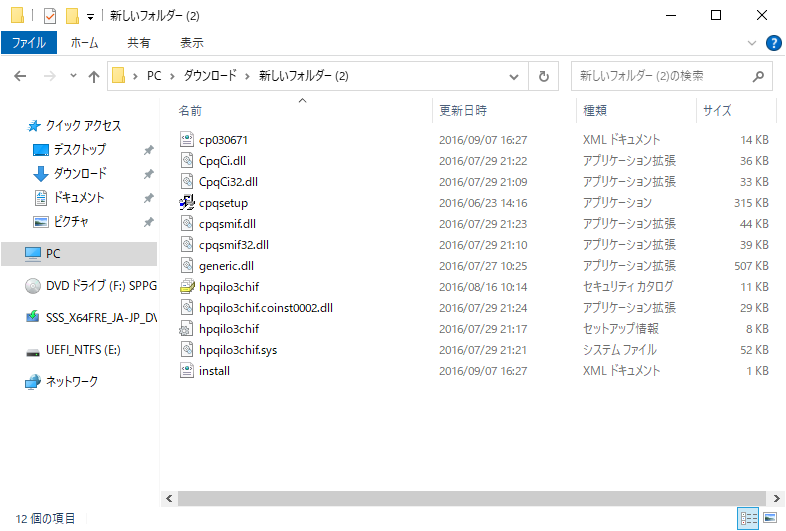This screenshot has height=531, width=786.
Task: Click the hpqilo3chif.coinst0002.dll file icon
Action: [x=187, y=307]
